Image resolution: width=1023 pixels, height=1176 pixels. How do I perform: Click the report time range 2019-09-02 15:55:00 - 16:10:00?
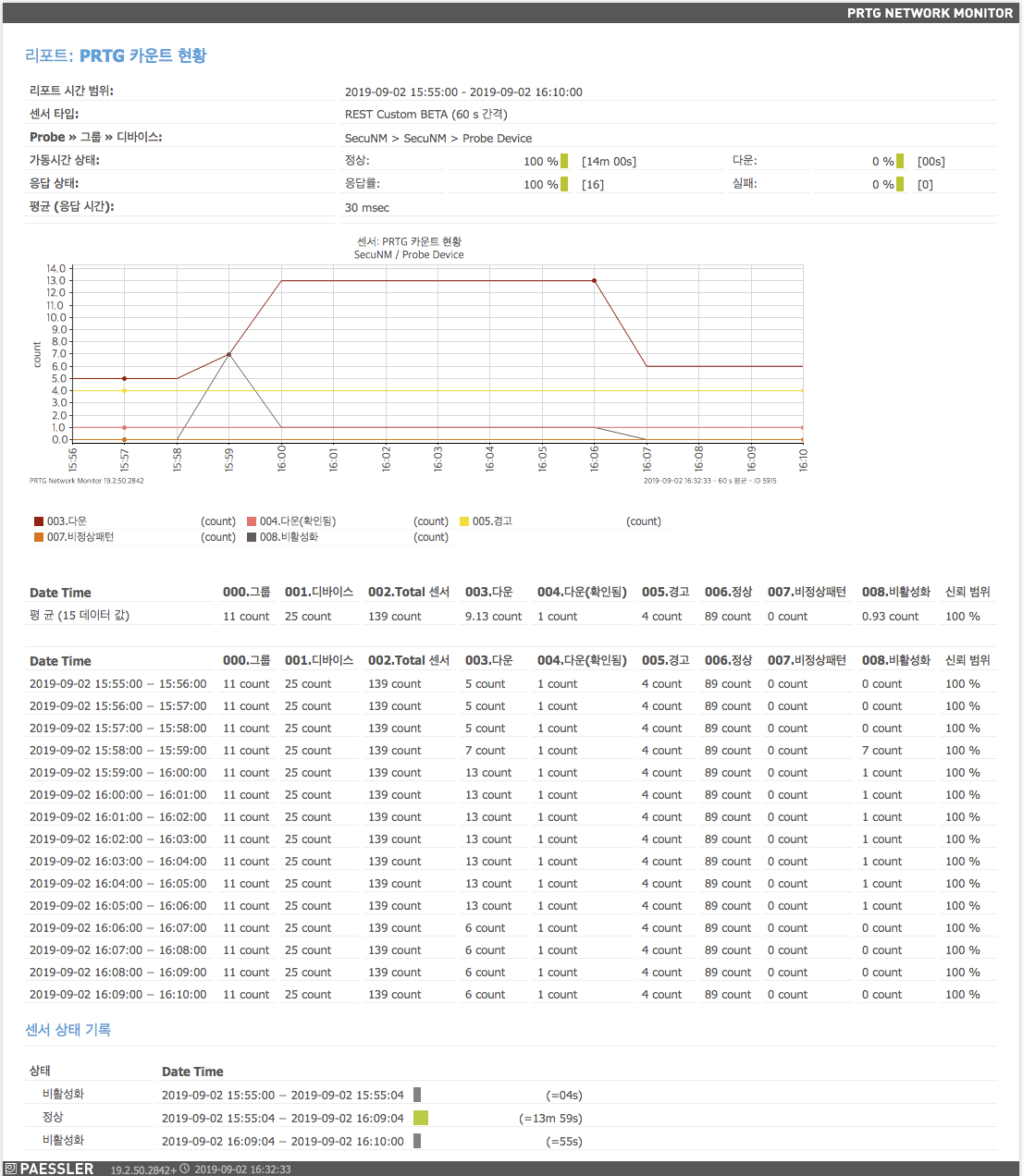point(463,92)
